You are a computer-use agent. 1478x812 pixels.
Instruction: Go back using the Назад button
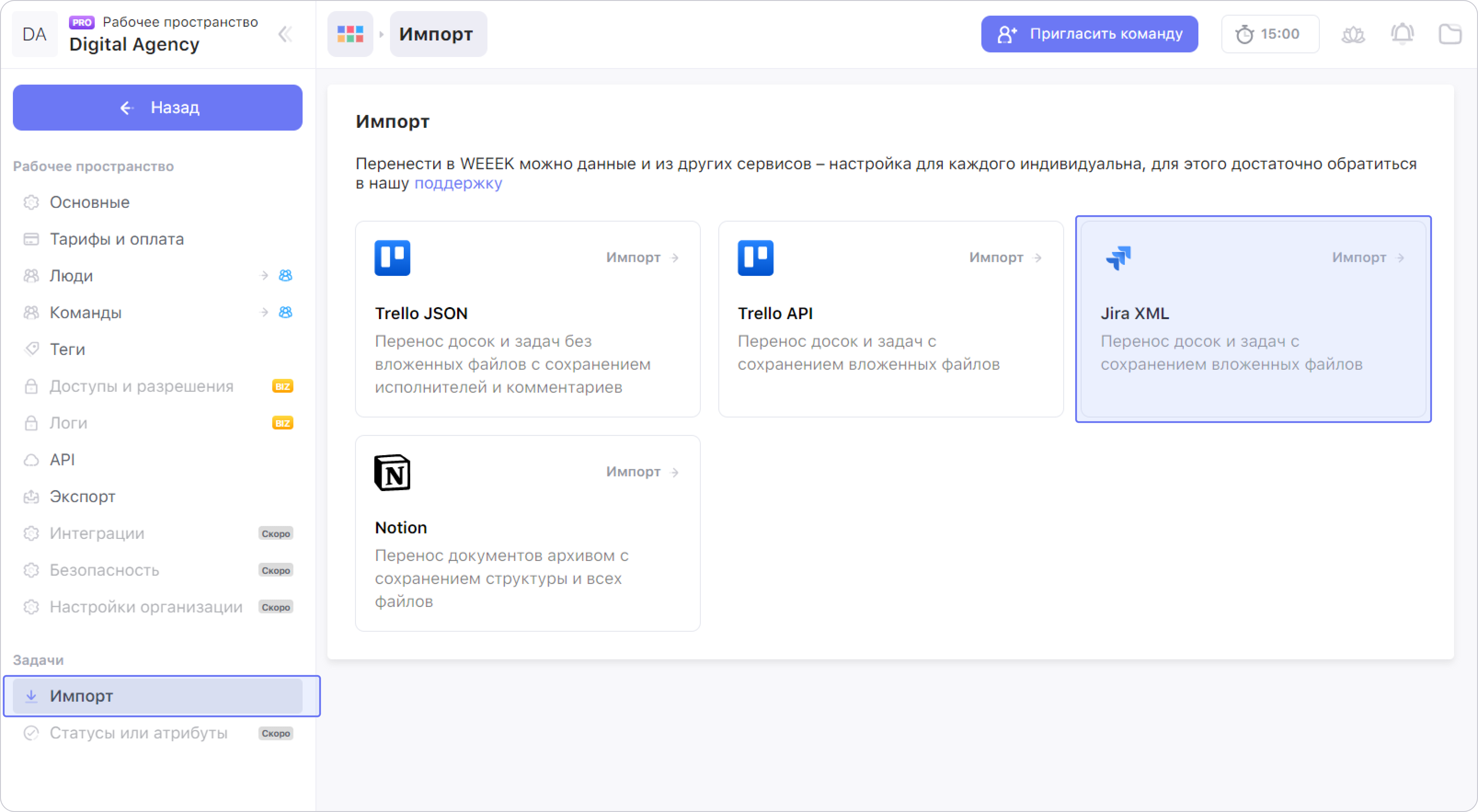click(x=158, y=108)
